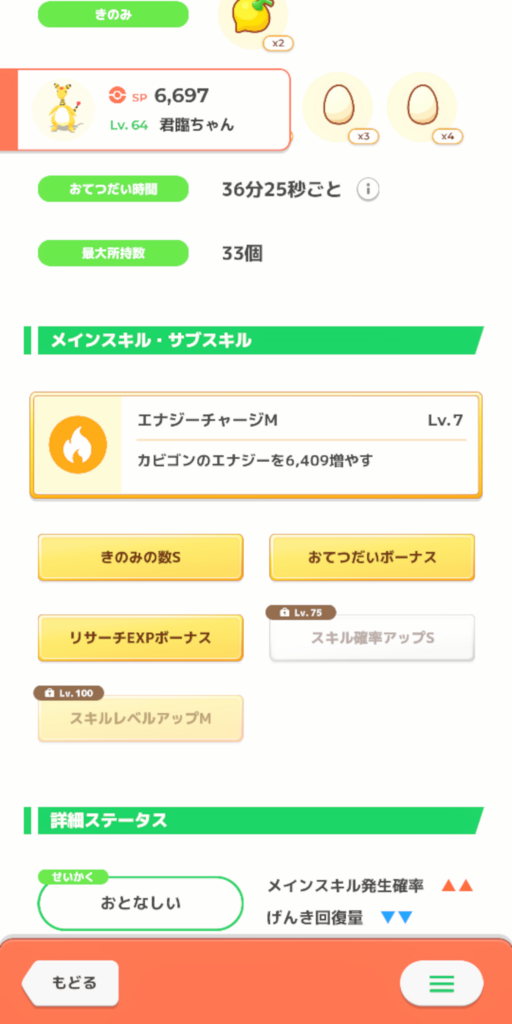Tap the orange flame main skill icon
This screenshot has height=1024, width=512.
pos(78,445)
